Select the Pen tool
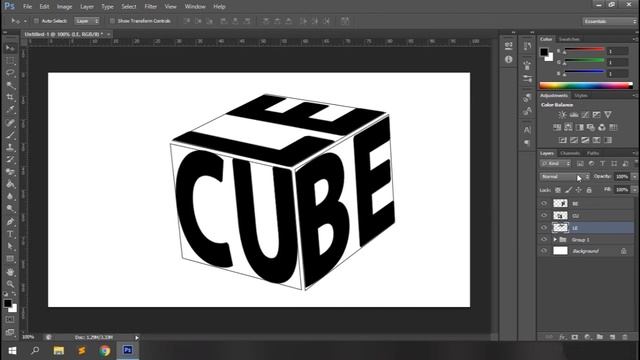The image size is (640, 360). [x=10, y=222]
